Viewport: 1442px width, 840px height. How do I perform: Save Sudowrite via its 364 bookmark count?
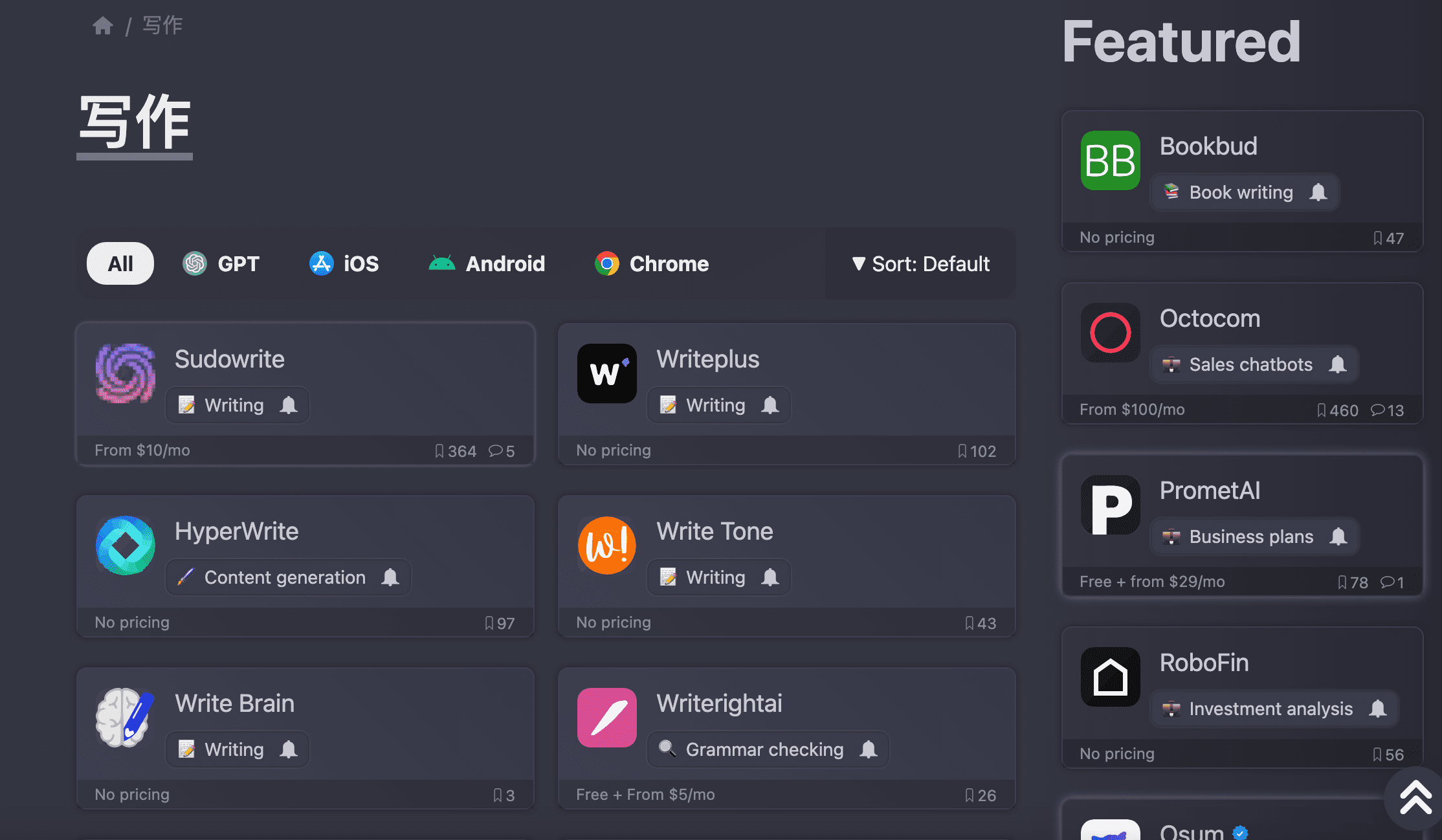(x=456, y=451)
